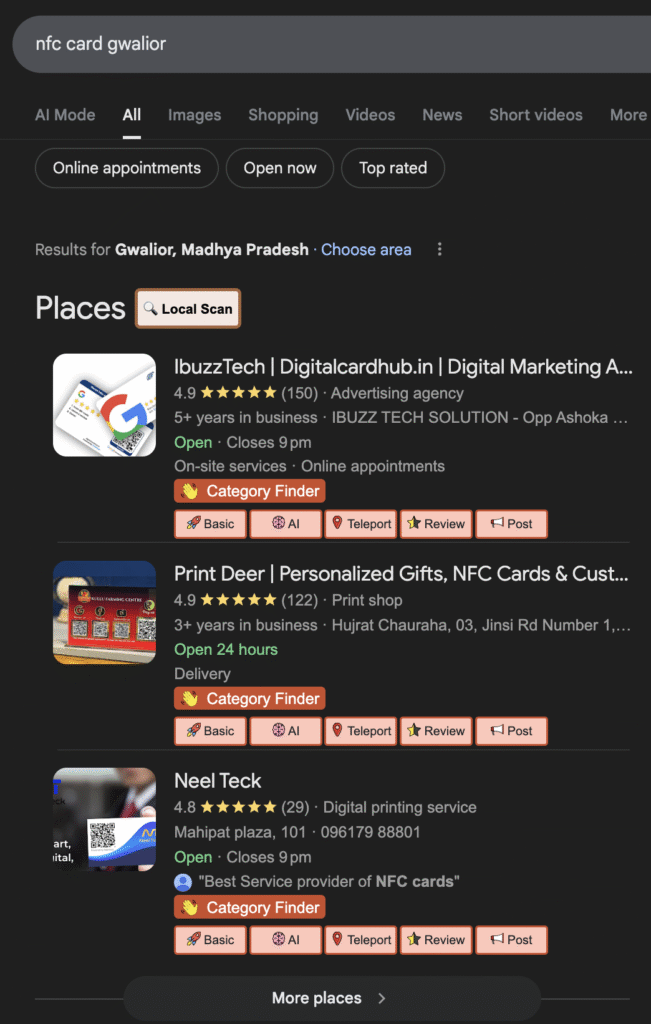Click the search box with nfc card gwalior
The image size is (651, 1024).
(300, 44)
